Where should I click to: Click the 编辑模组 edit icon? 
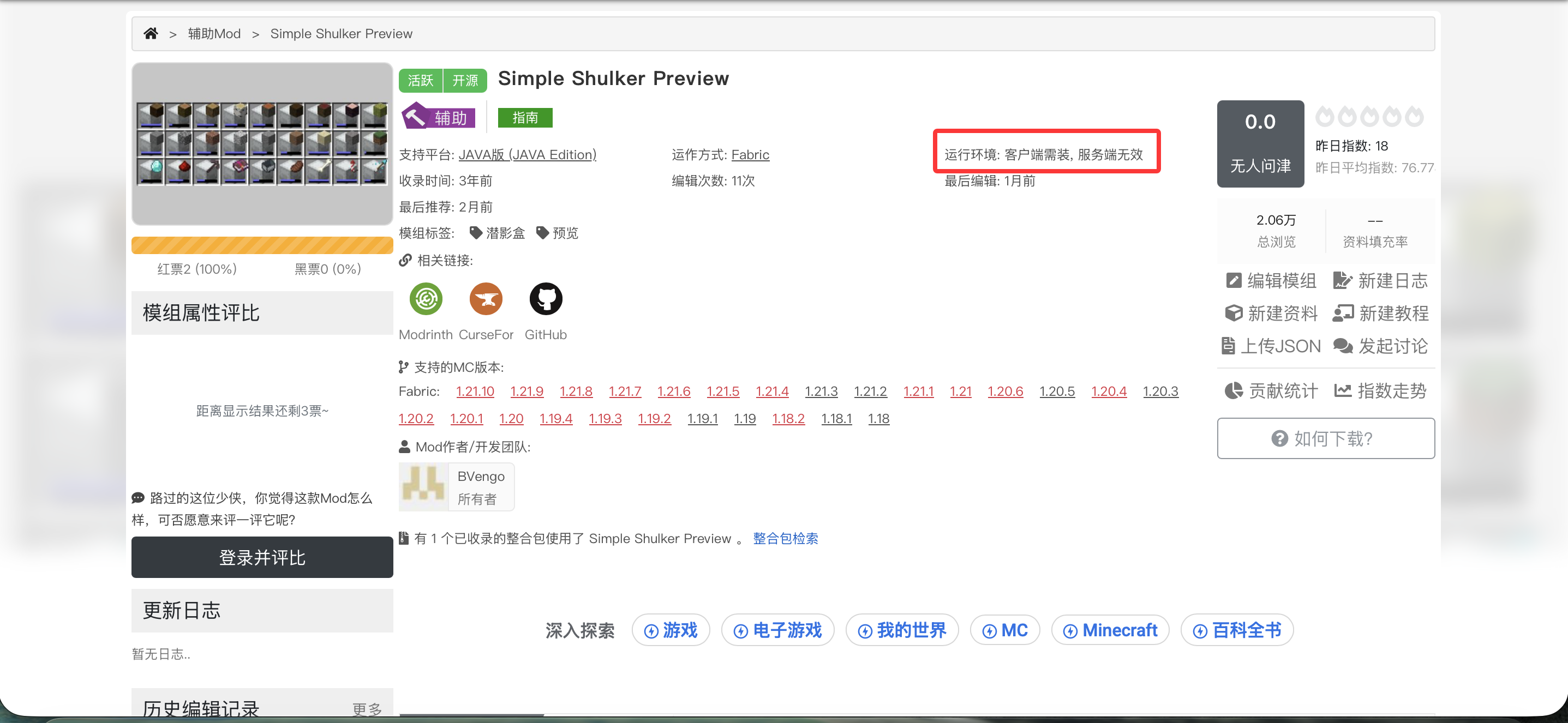tap(1233, 280)
